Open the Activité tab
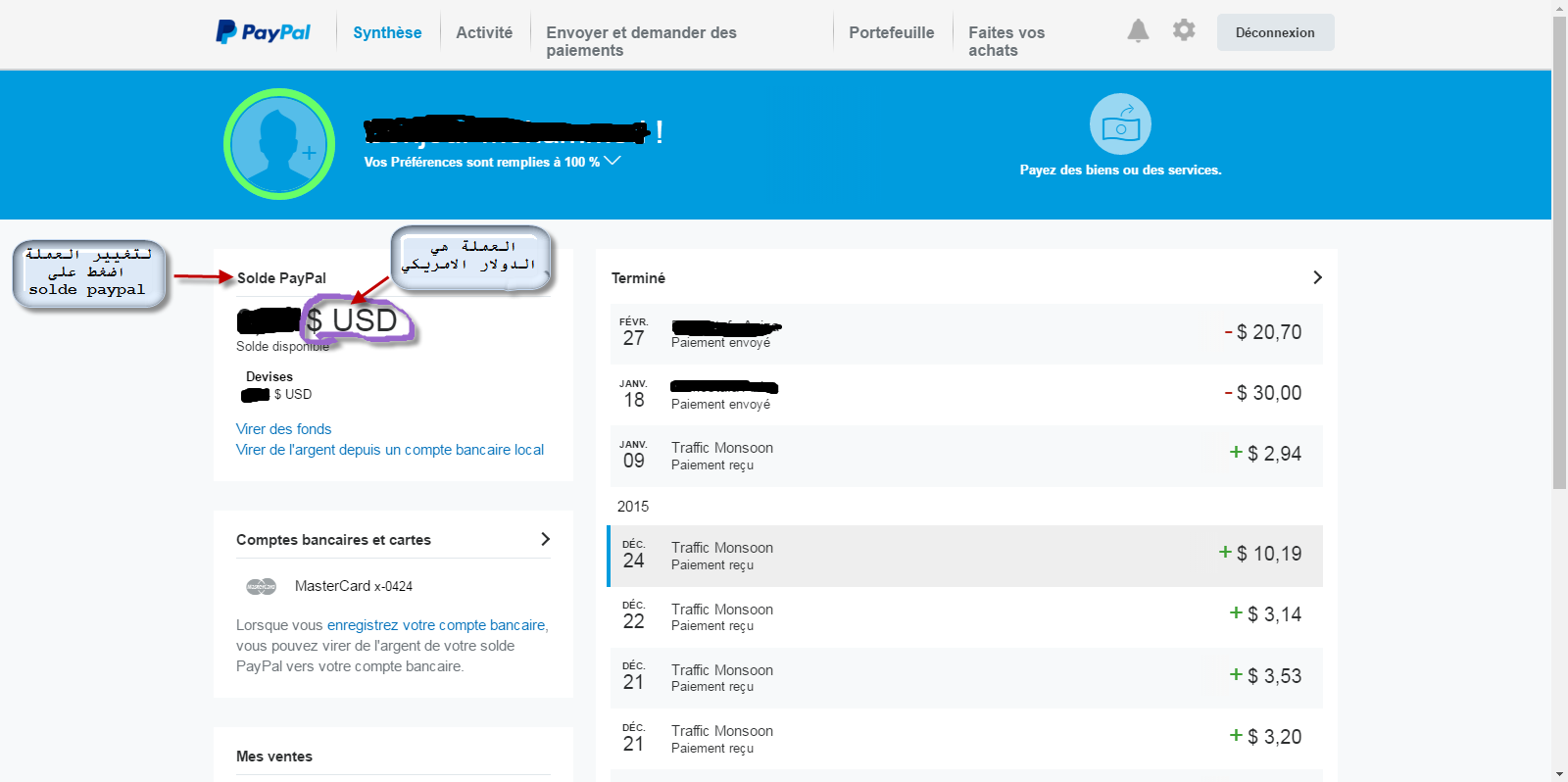Viewport: 1568px width, 782px height. tap(484, 32)
